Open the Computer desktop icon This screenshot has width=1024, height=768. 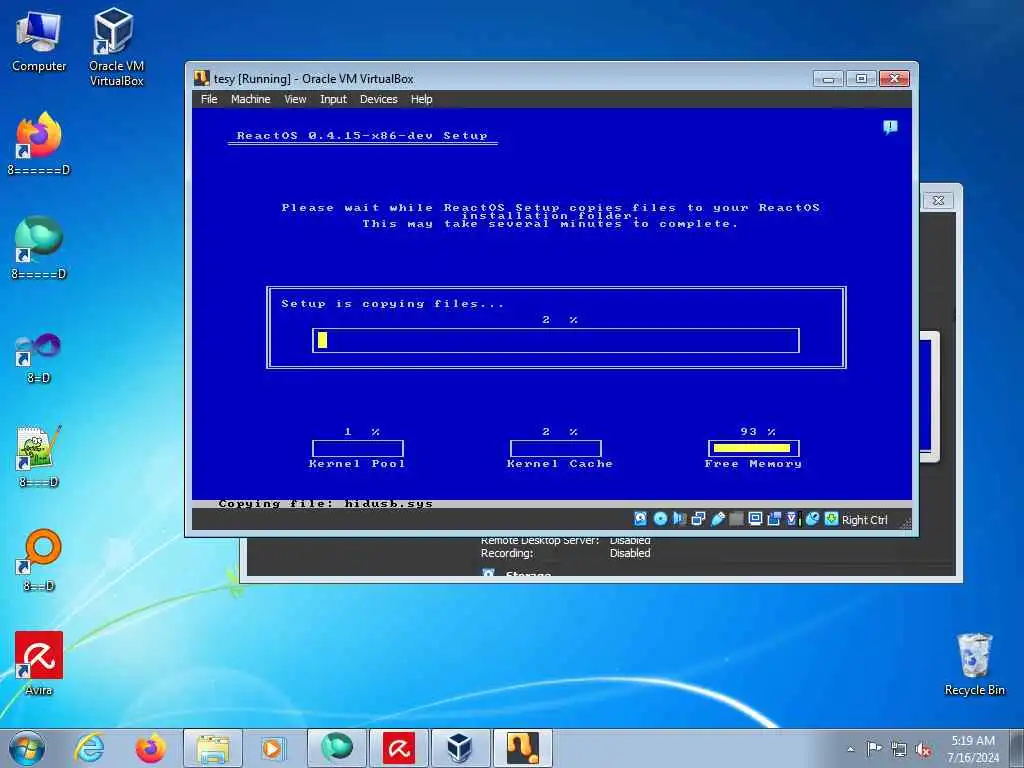[x=39, y=42]
